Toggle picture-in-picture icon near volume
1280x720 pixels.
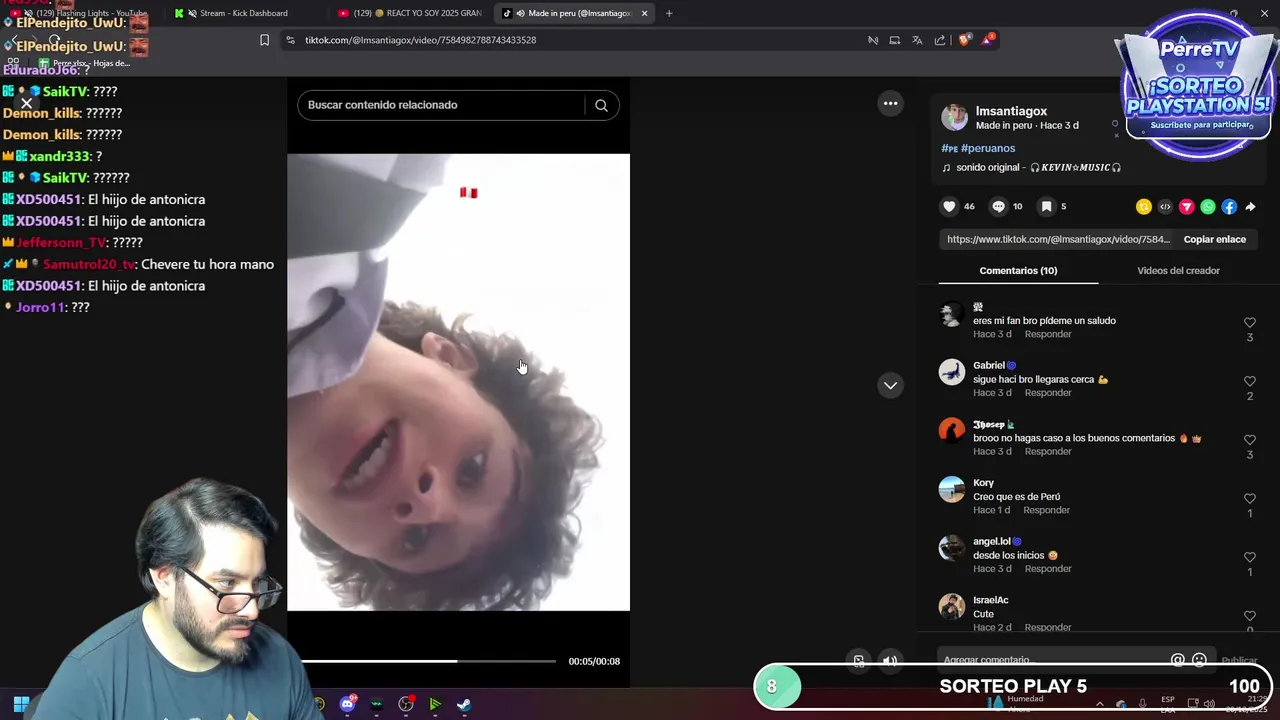point(858,660)
